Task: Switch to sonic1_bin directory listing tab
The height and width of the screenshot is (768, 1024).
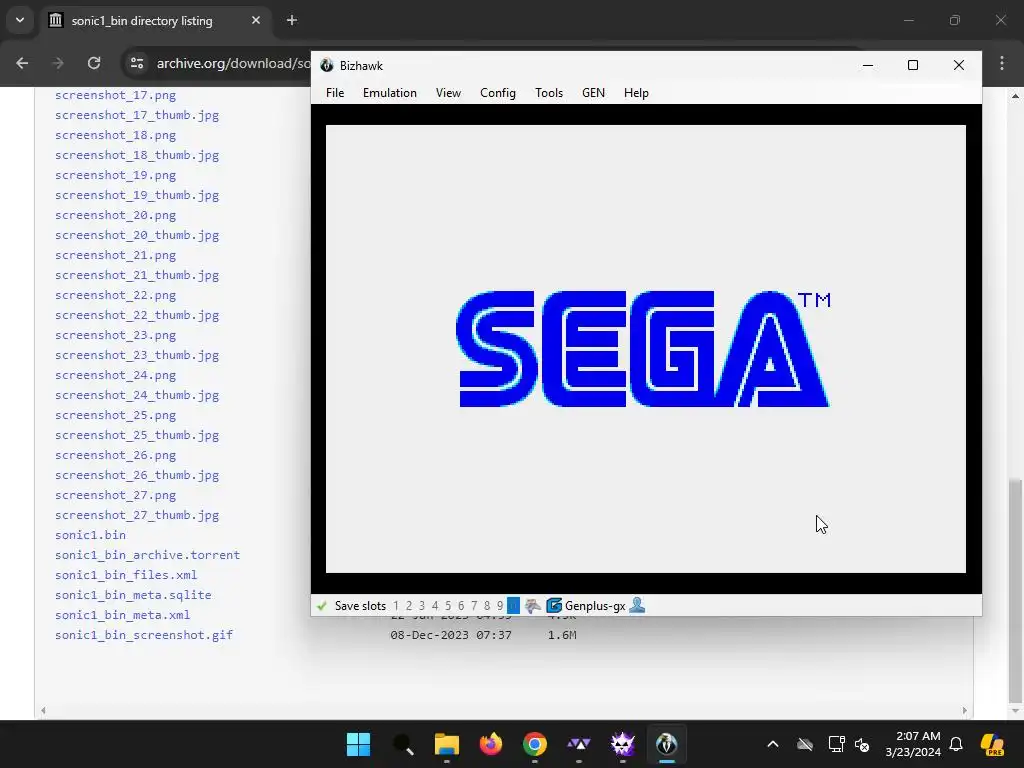Action: [x=142, y=21]
